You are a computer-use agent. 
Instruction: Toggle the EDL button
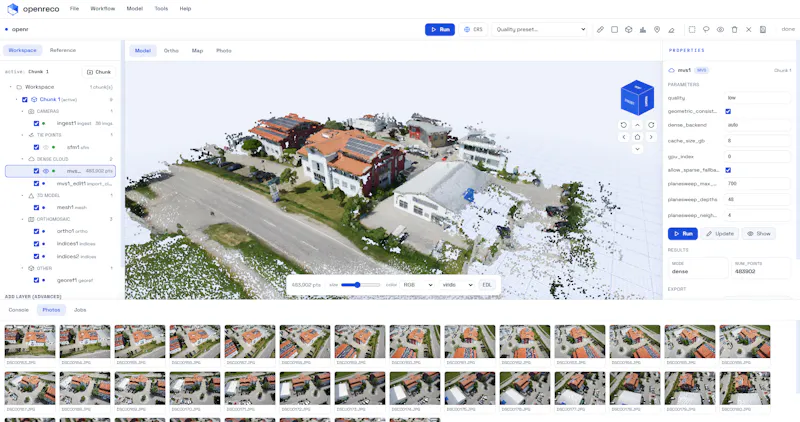487,285
